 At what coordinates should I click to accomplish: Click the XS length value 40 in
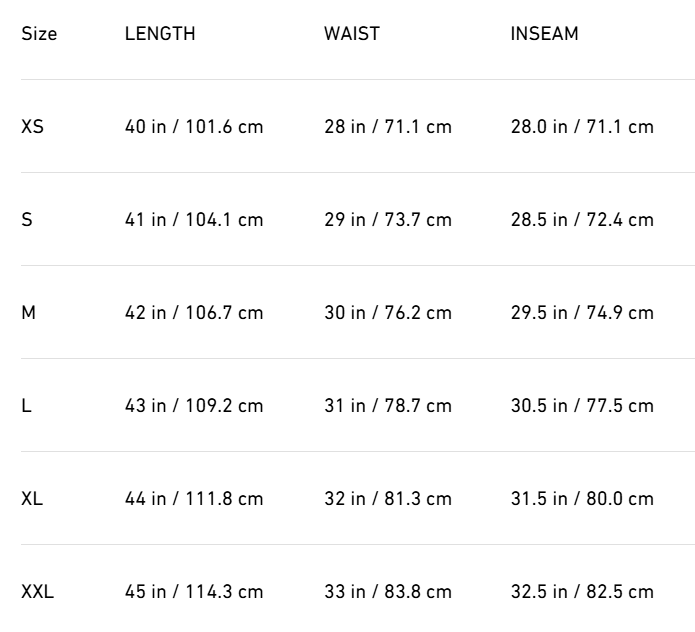point(194,127)
